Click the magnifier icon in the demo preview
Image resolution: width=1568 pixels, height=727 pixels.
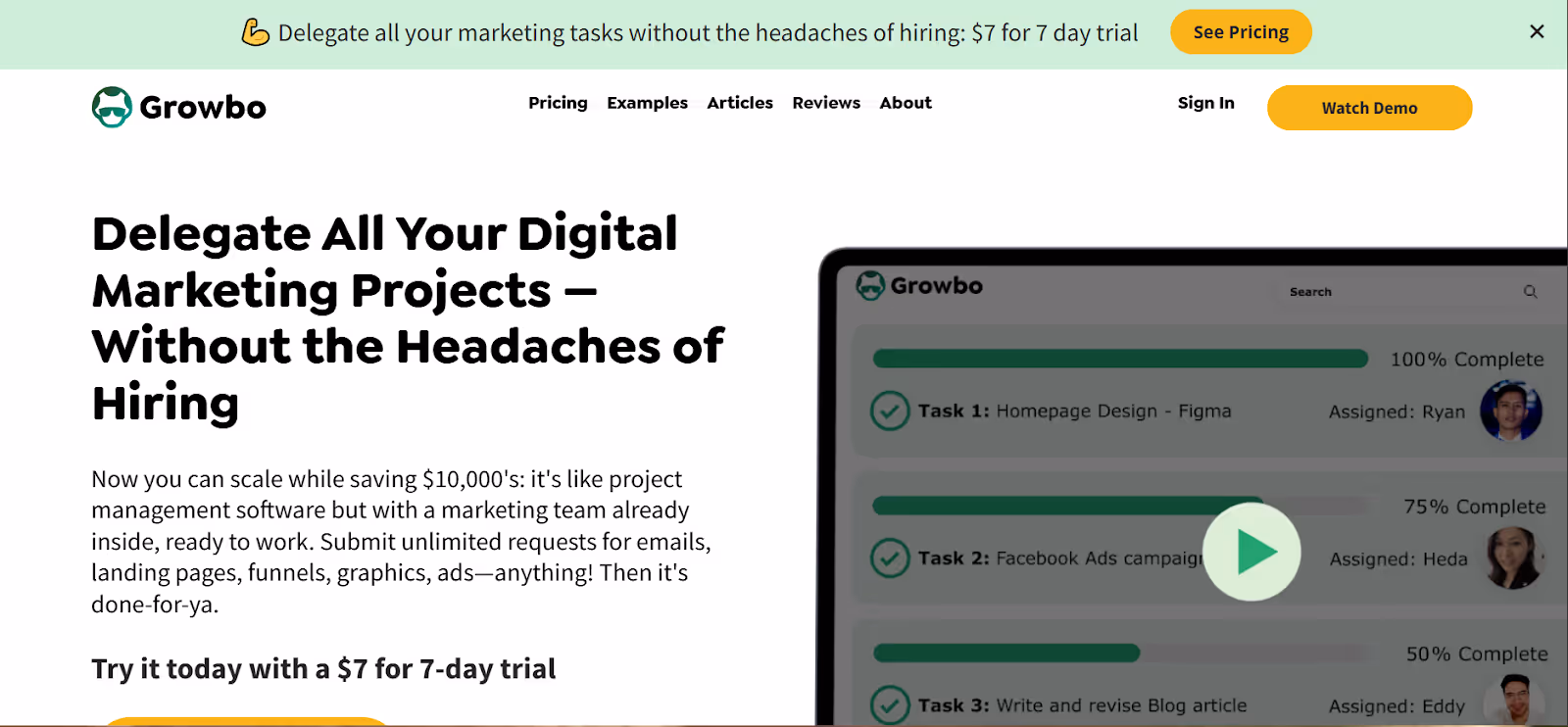click(x=1530, y=292)
